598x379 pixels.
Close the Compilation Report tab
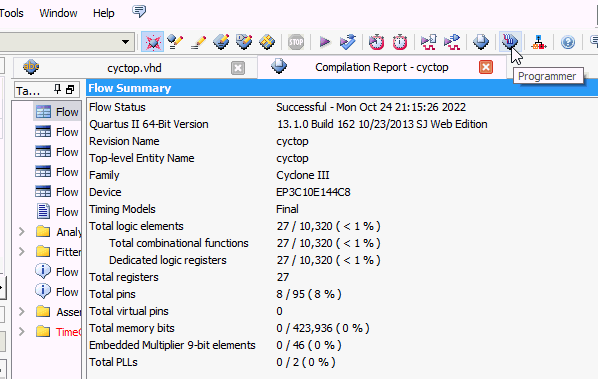click(486, 67)
